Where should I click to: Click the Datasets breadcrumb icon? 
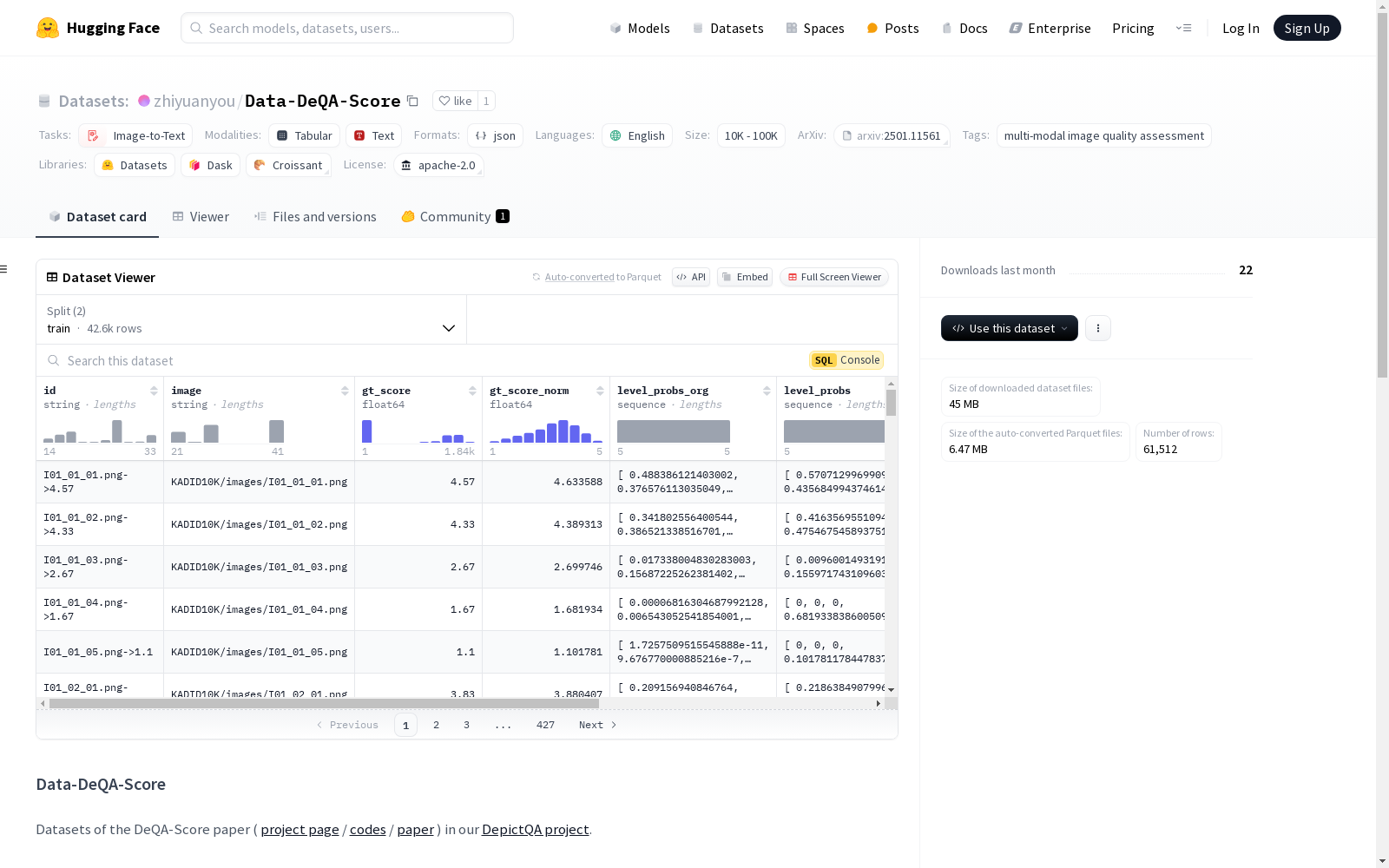(44, 102)
